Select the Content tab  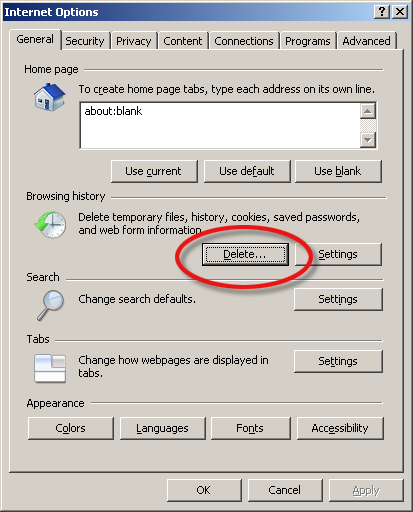point(183,41)
